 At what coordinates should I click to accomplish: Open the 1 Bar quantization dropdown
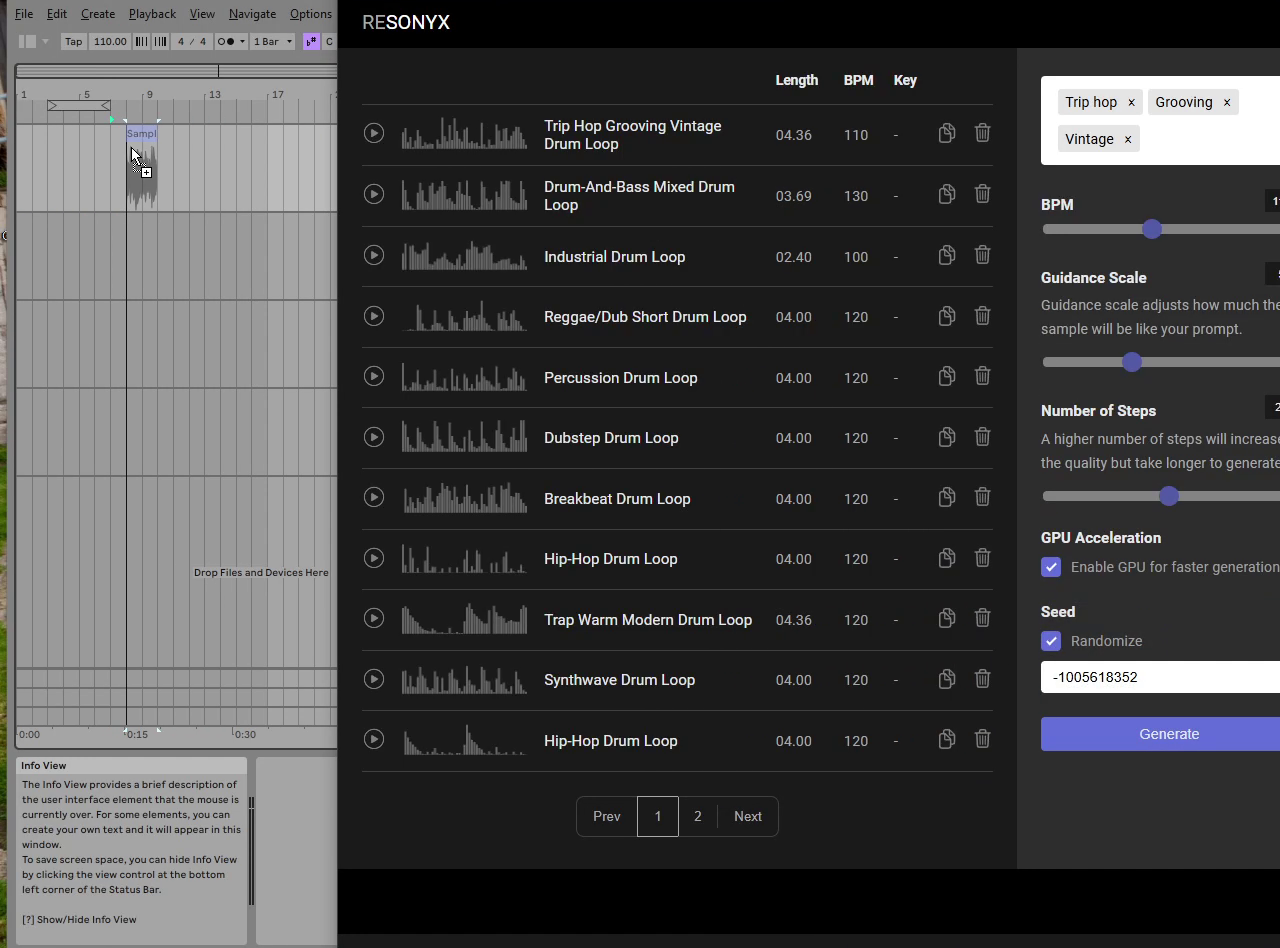click(x=272, y=41)
